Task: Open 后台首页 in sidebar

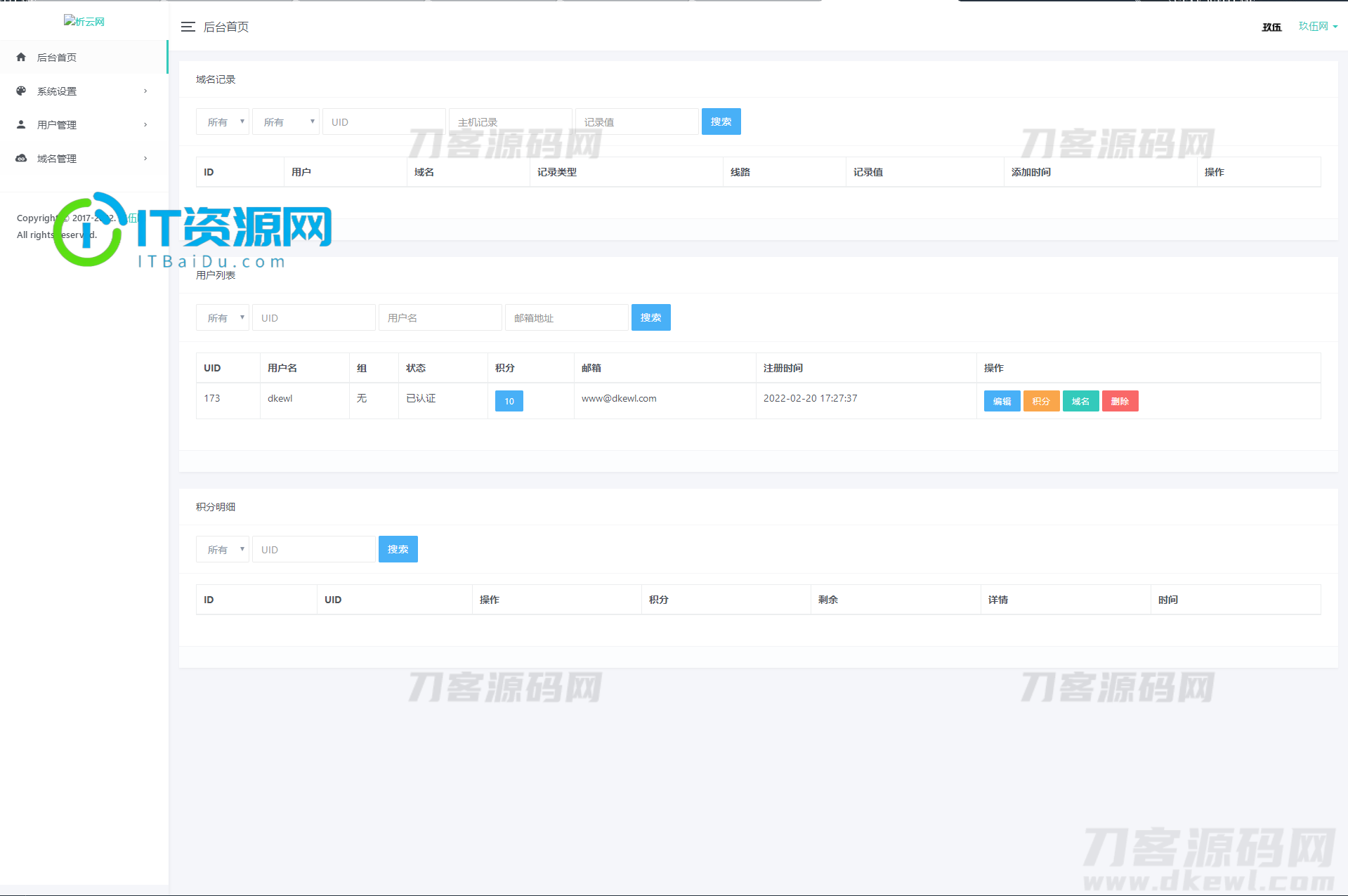Action: pos(84,57)
